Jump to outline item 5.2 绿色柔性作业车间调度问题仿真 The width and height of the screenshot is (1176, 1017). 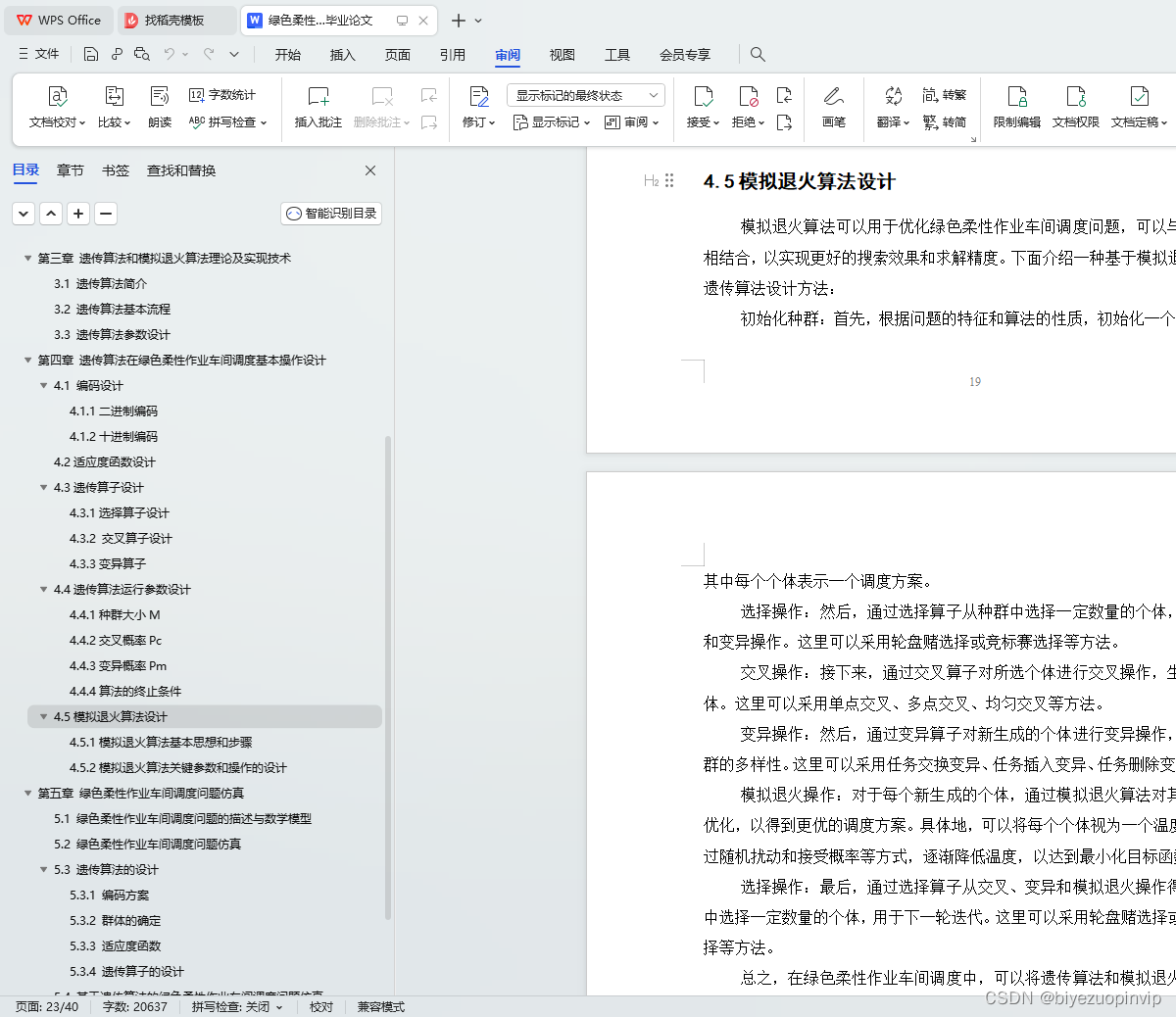(147, 845)
